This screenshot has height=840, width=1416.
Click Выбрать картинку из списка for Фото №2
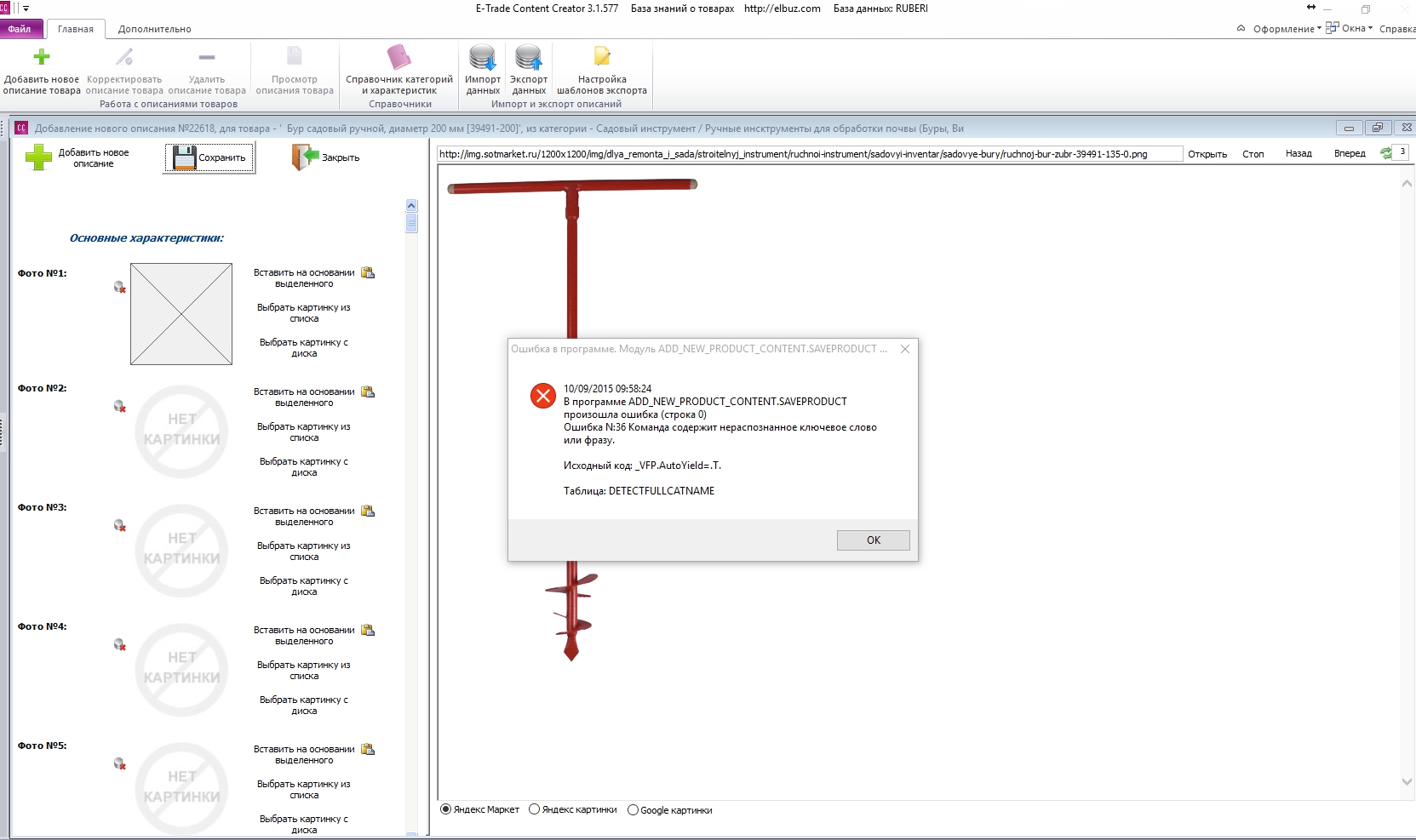[x=304, y=432]
